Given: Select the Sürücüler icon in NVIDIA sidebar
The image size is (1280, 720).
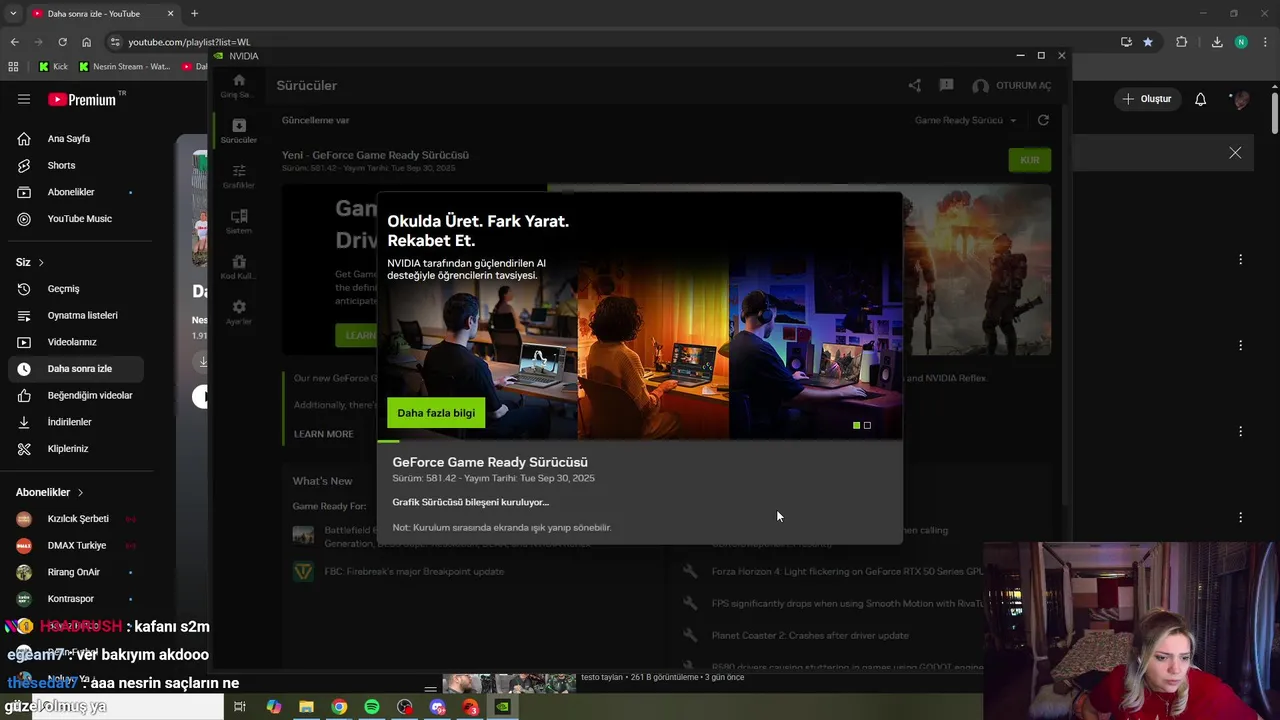Looking at the screenshot, I should (238, 125).
